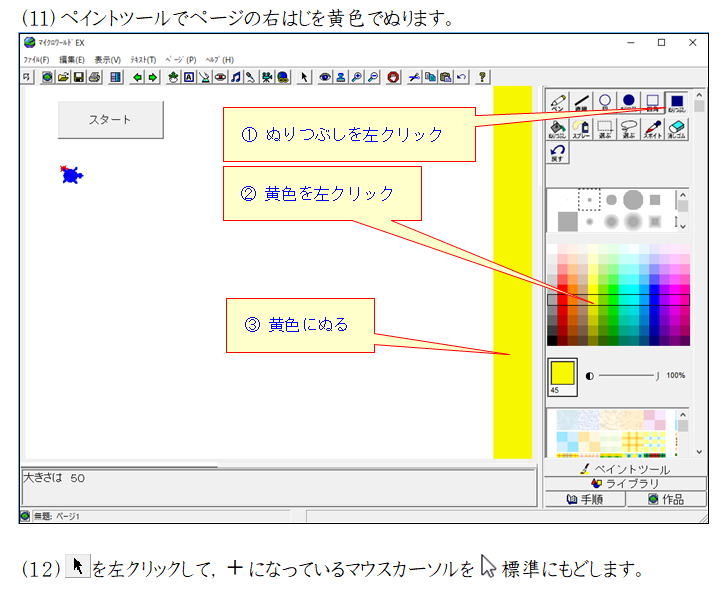Viewport: 719px width, 593px height.
Task: Click the scissors cut toolbar icon
Action: click(414, 77)
